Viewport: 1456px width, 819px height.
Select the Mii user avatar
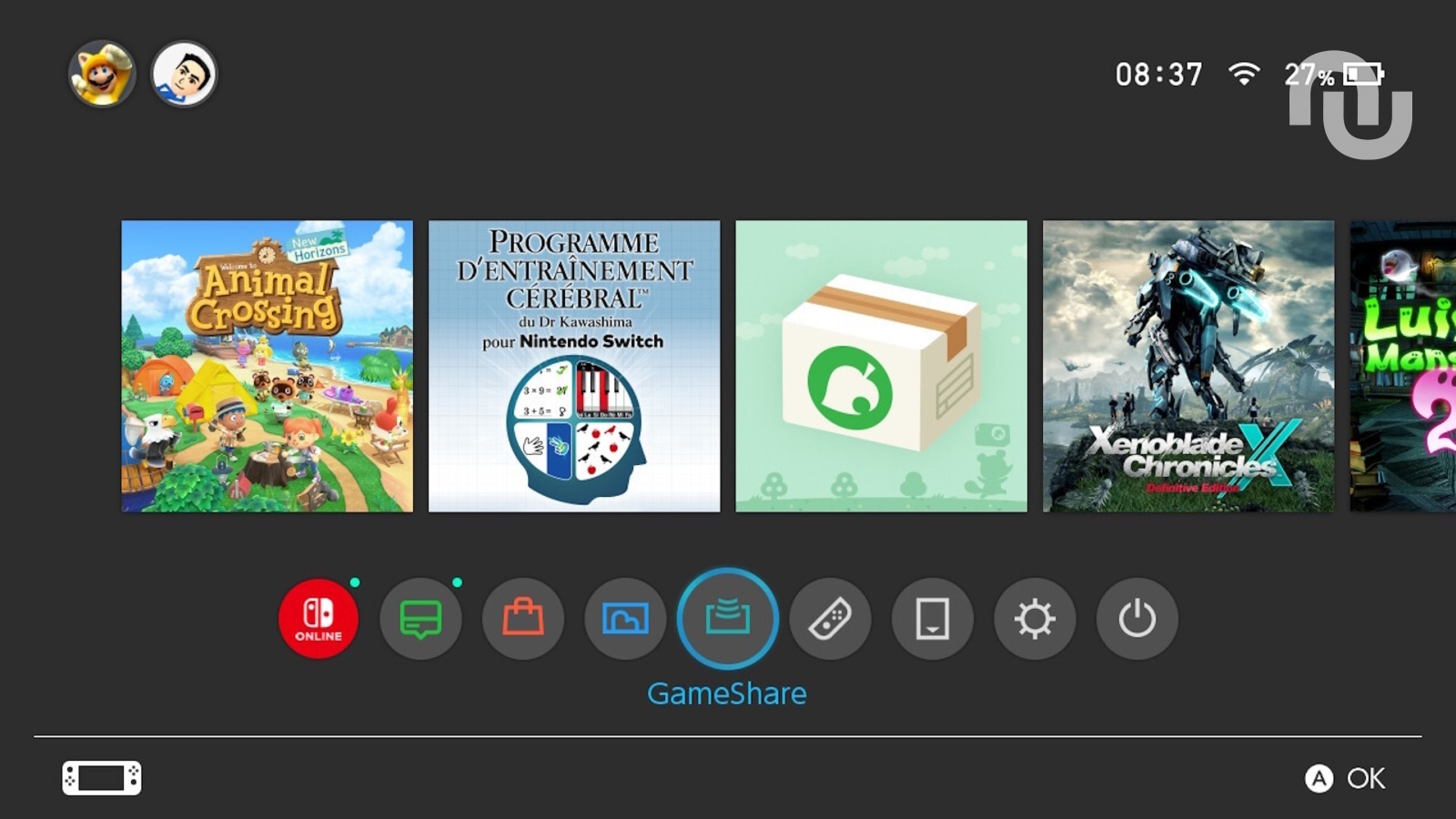pos(184,74)
